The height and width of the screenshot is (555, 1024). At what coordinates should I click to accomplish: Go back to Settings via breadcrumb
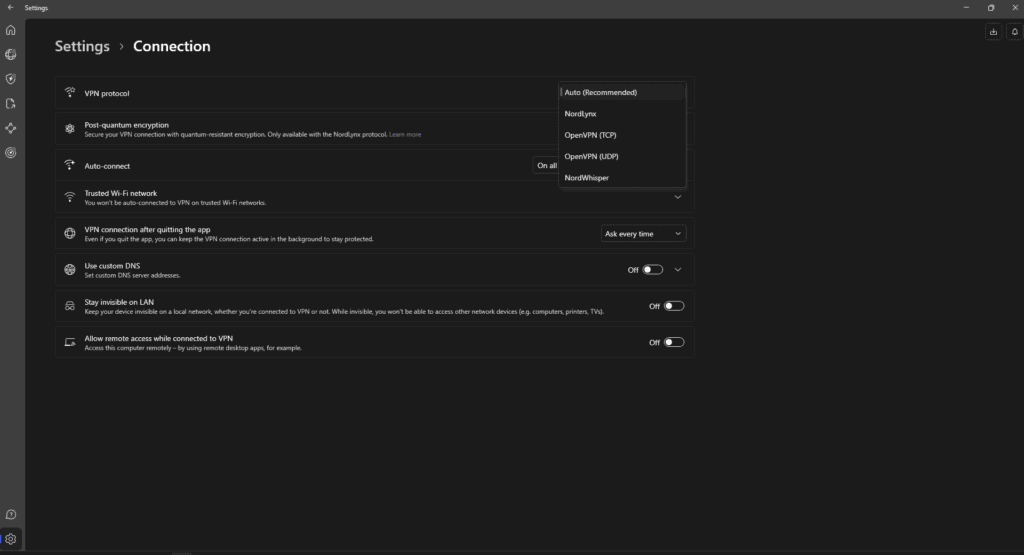pyautogui.click(x=82, y=46)
